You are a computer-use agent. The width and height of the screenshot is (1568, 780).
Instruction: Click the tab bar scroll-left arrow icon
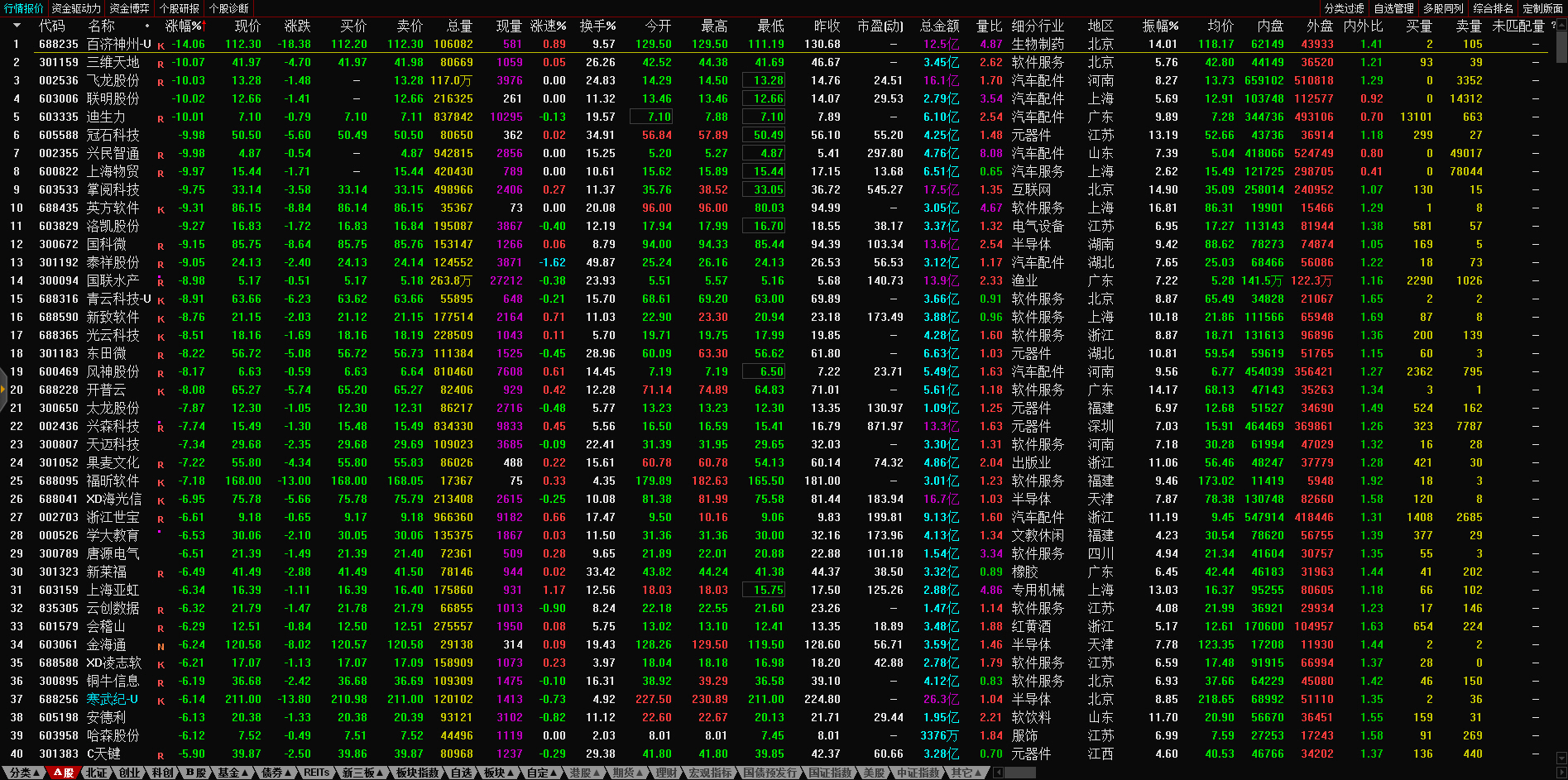pos(998,773)
